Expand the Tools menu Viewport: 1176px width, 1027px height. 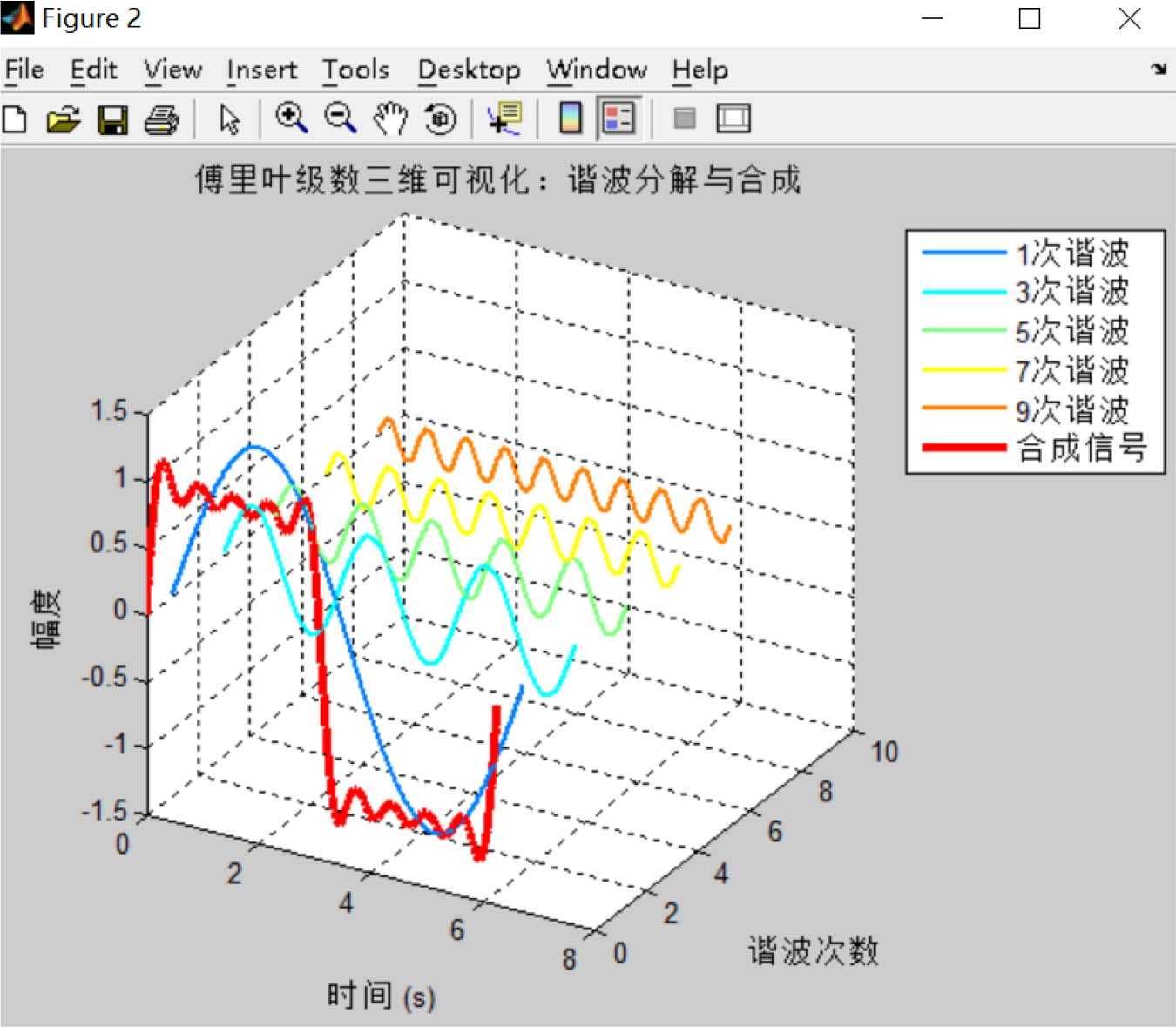point(355,70)
